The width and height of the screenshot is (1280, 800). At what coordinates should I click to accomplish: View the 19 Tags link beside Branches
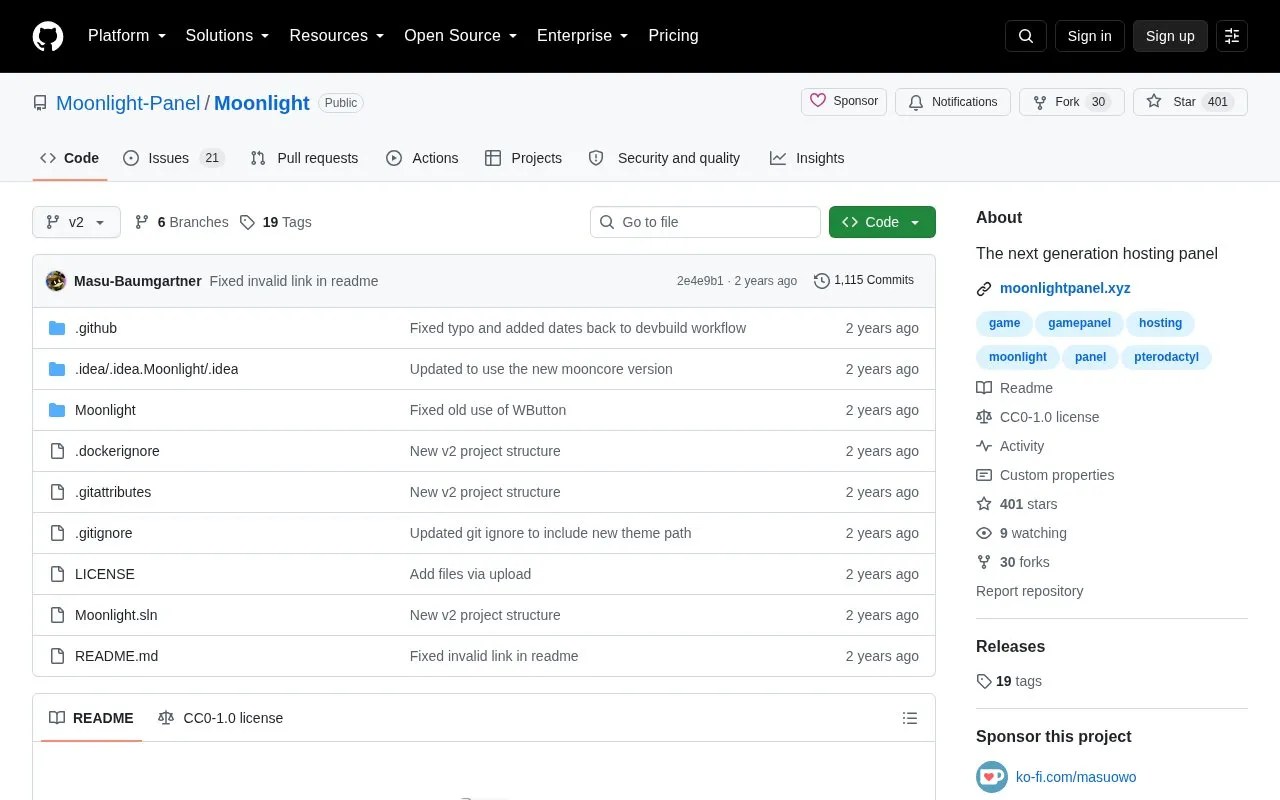[x=275, y=222]
